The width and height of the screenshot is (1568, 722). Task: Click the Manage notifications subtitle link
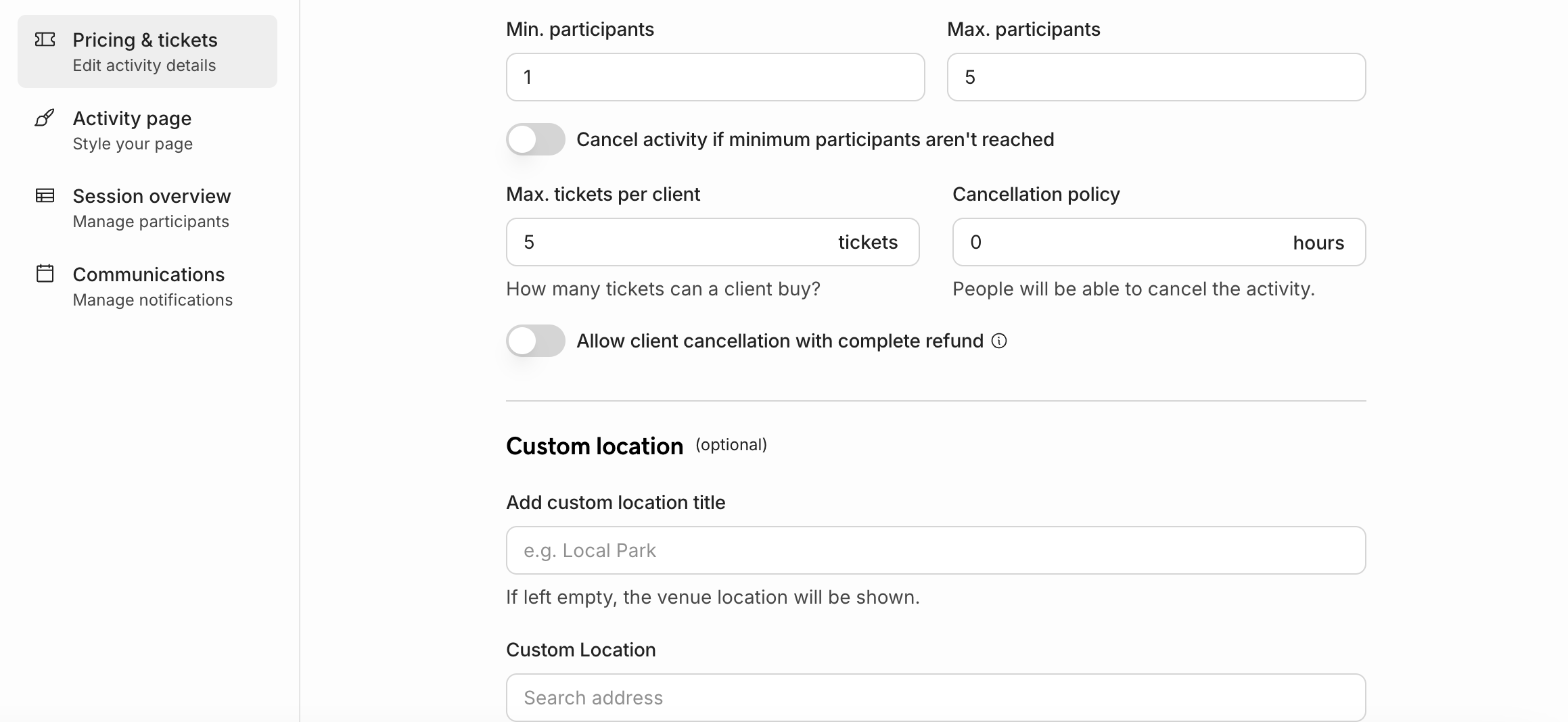152,300
